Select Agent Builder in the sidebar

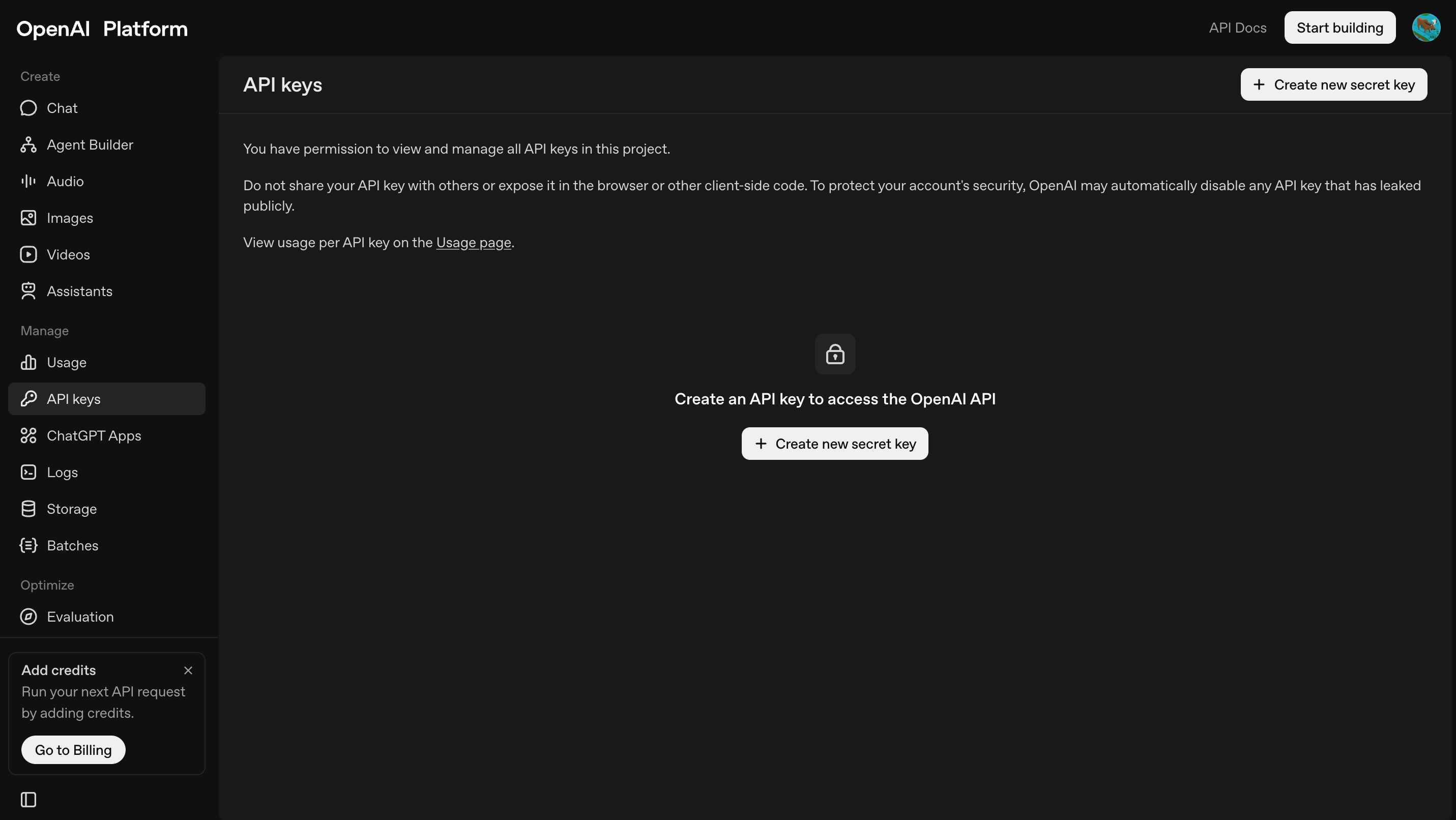[90, 144]
